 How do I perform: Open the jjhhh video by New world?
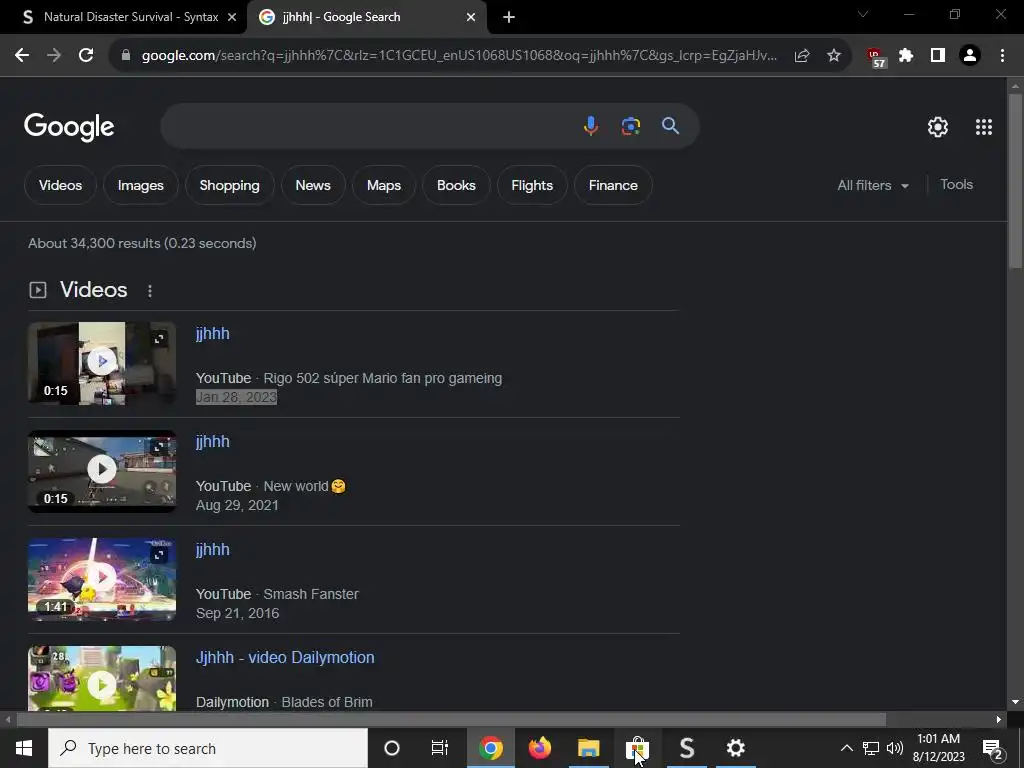tap(213, 441)
